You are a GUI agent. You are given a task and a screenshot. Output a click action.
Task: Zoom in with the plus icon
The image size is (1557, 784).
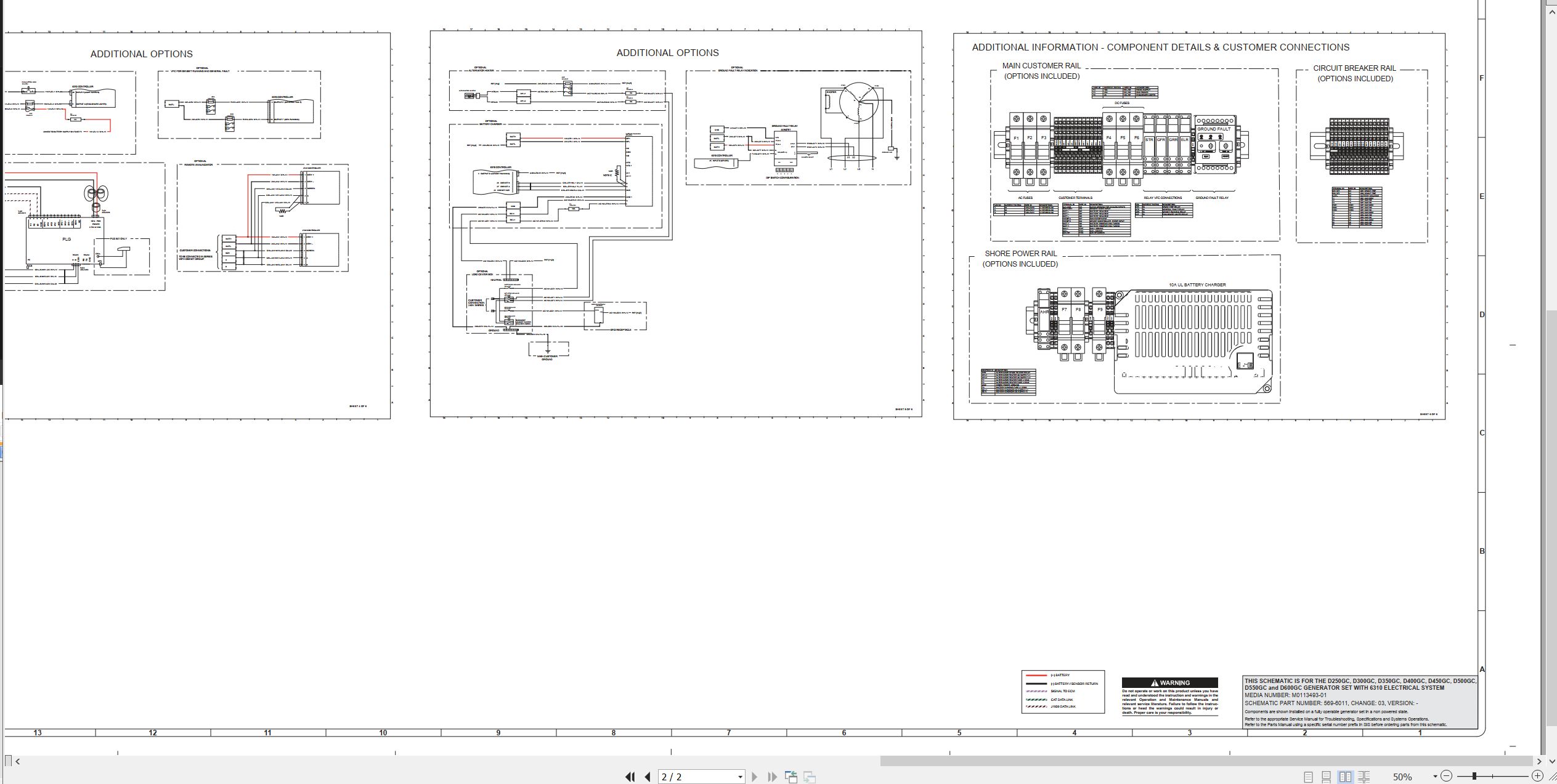click(x=1538, y=776)
